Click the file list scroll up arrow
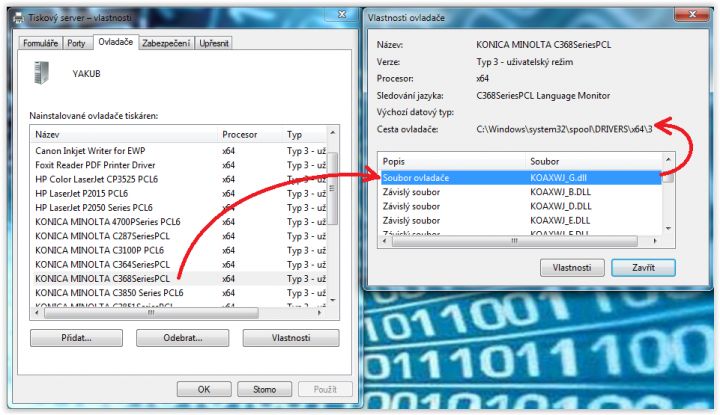 click(668, 159)
